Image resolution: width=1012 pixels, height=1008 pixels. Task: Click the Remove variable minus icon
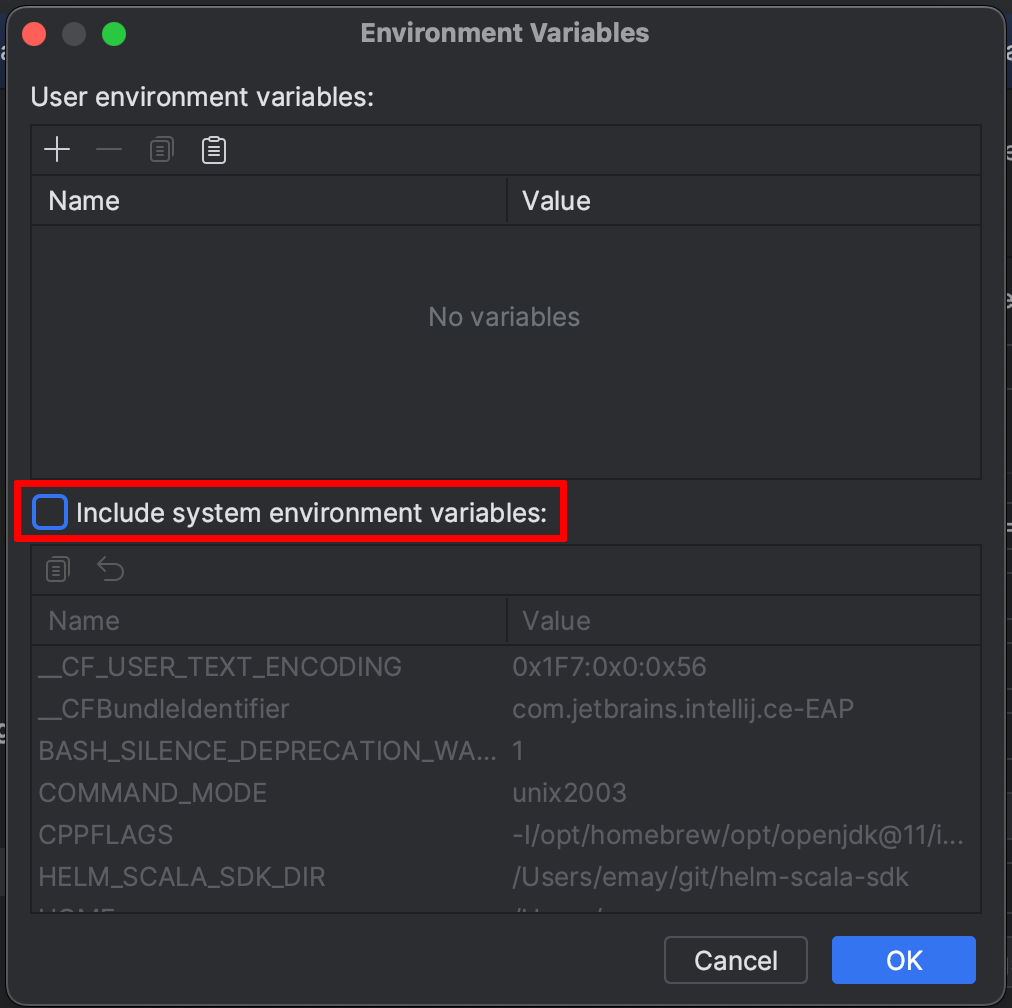click(109, 150)
